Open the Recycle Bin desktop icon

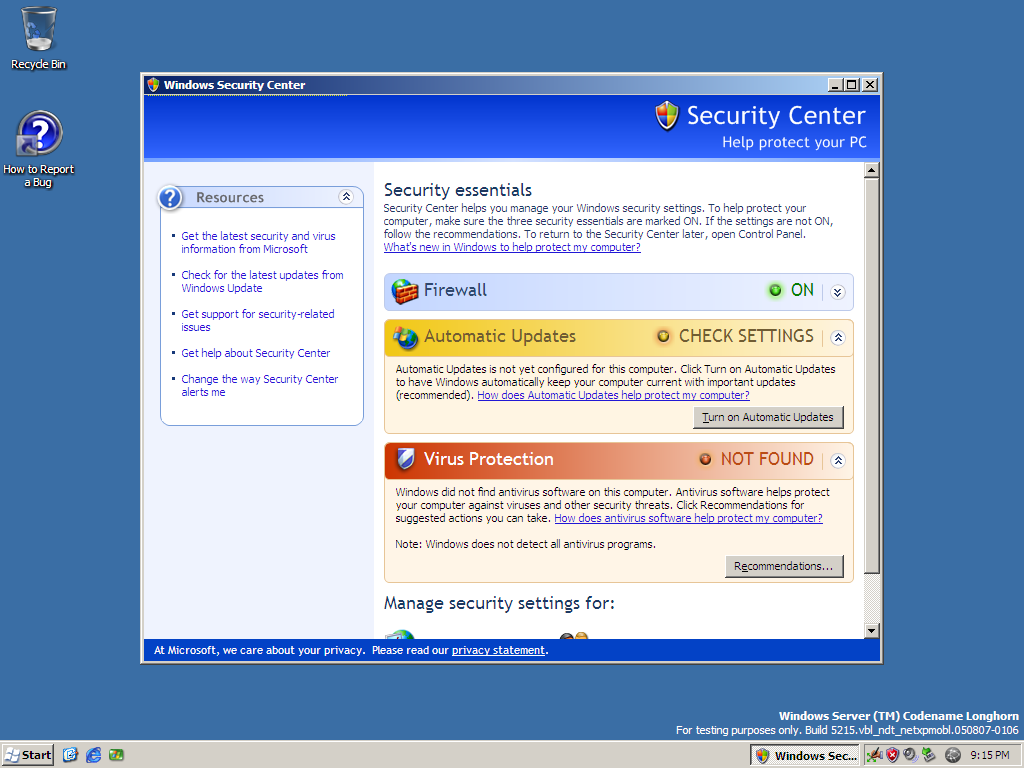(x=39, y=38)
